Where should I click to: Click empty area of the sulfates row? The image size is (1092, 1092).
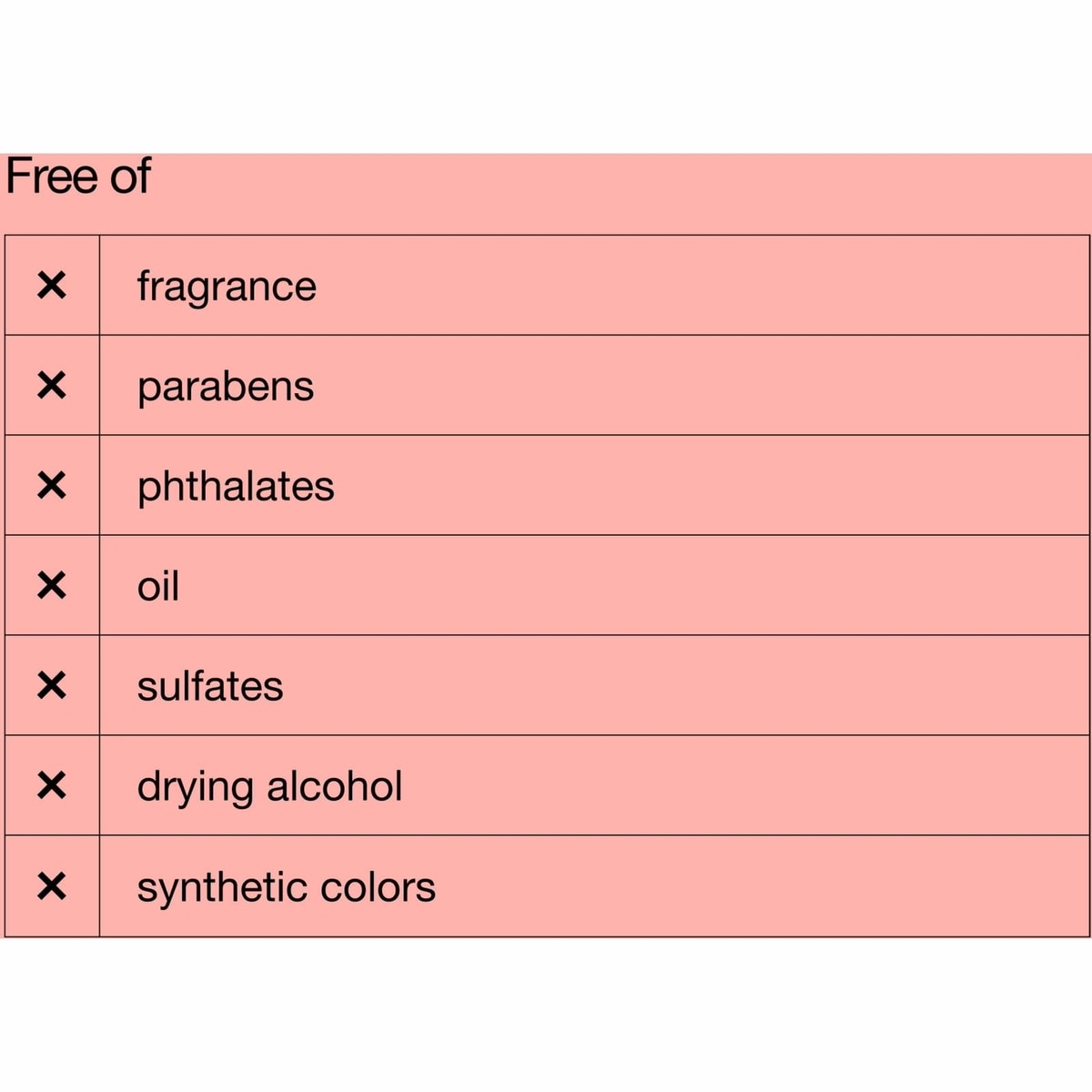tap(682, 686)
